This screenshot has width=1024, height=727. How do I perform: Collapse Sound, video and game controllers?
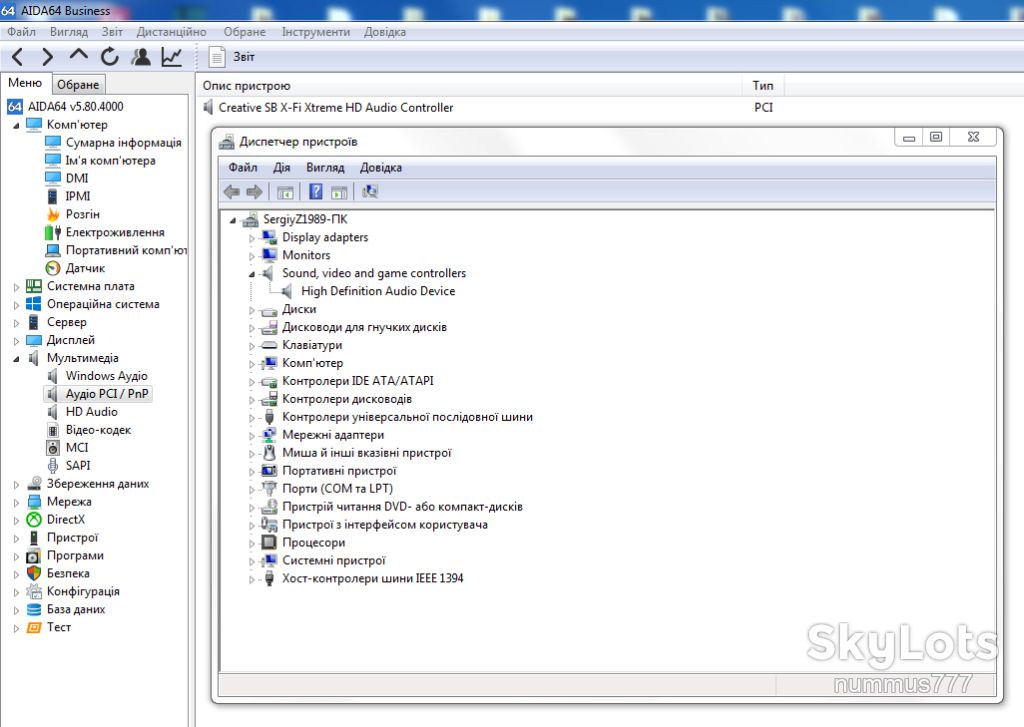tap(251, 274)
